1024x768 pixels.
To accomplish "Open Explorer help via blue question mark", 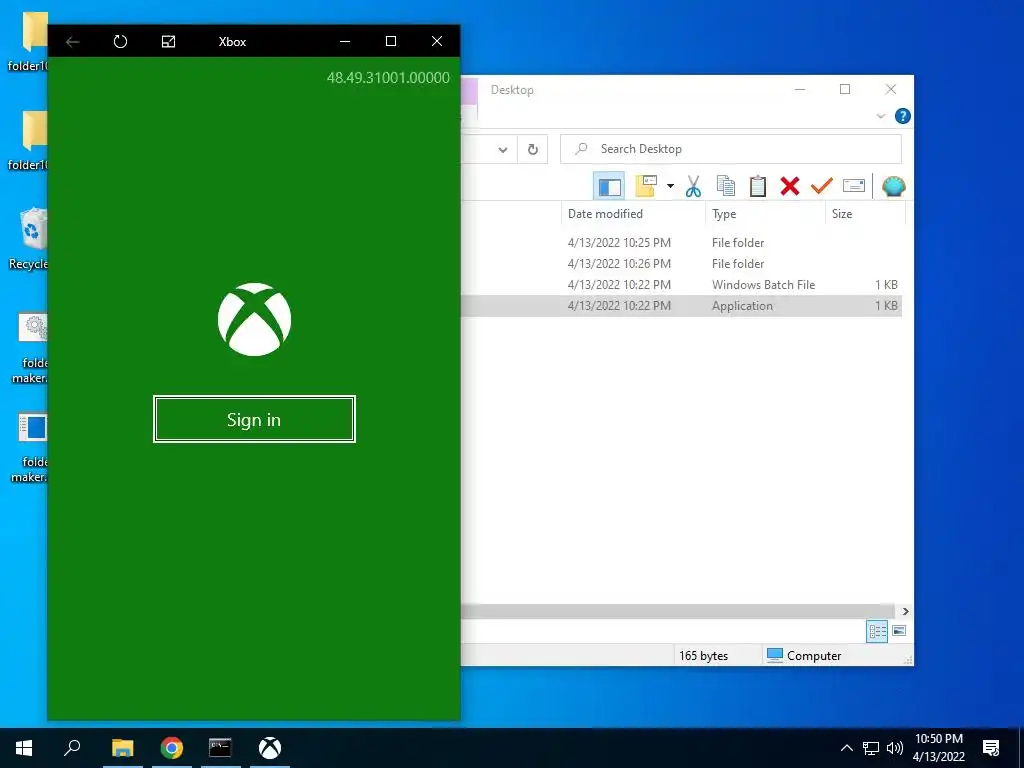I will (903, 116).
